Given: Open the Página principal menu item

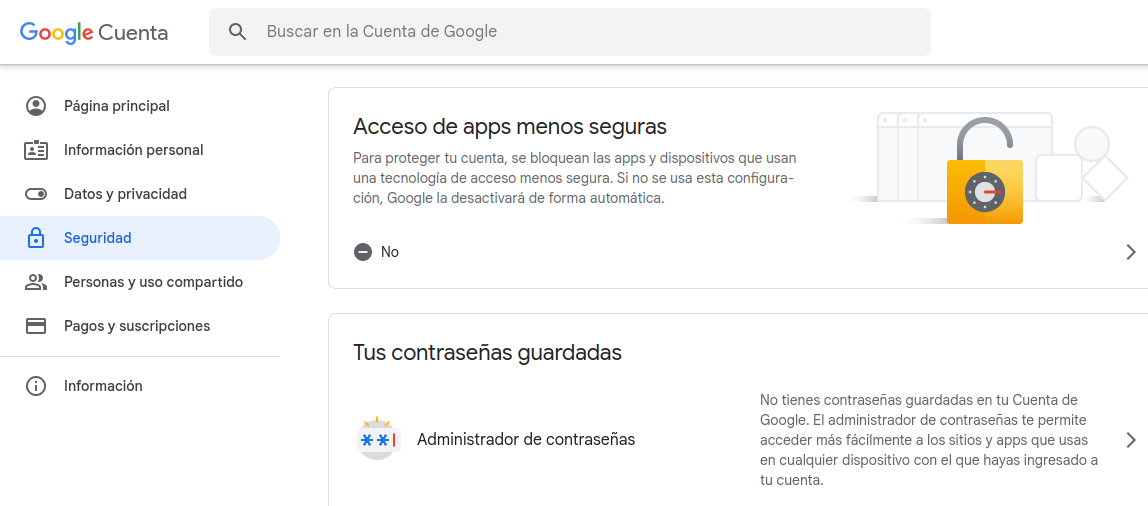Looking at the screenshot, I should (117, 106).
